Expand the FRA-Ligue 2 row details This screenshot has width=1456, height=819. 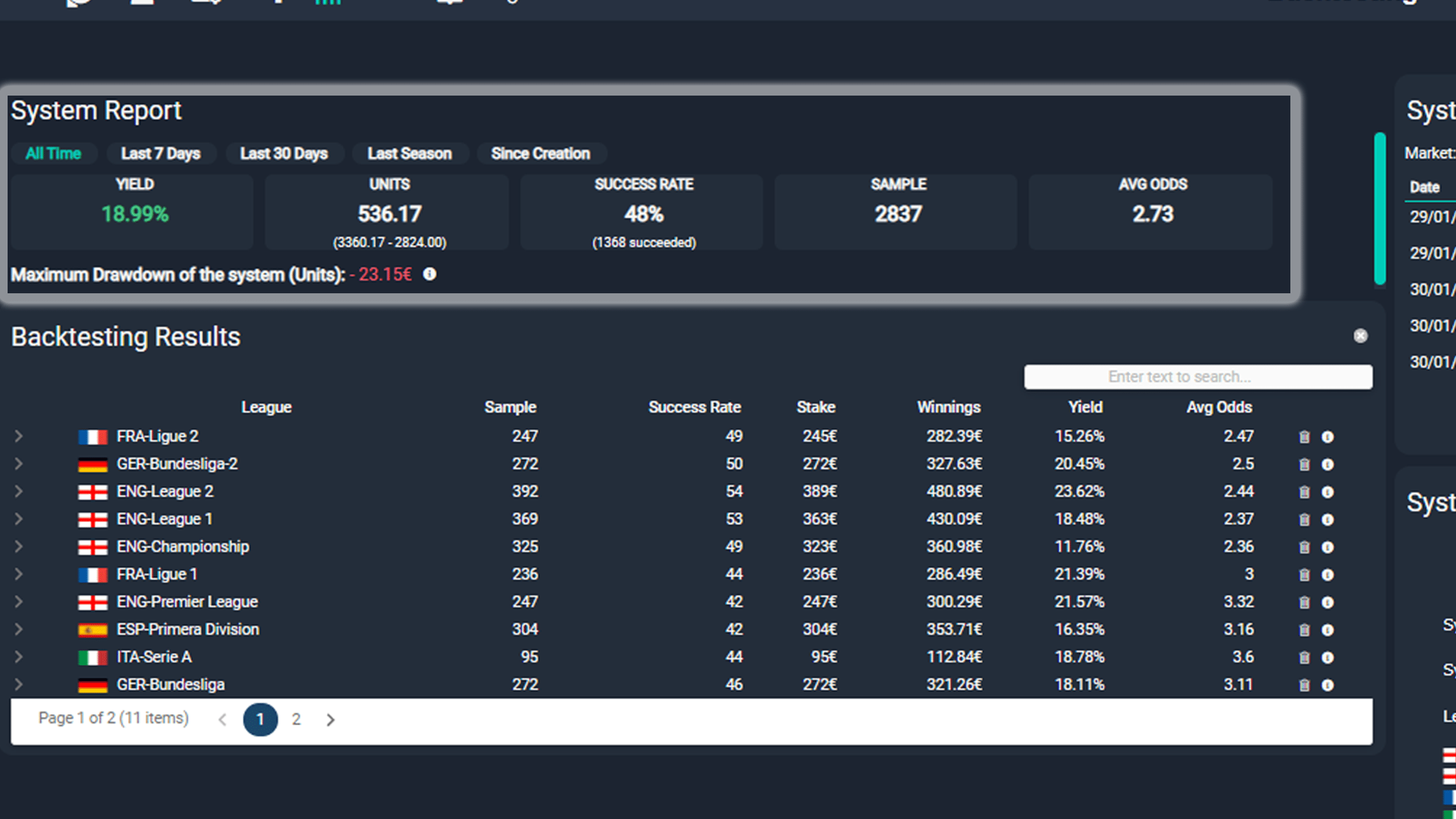pyautogui.click(x=18, y=436)
